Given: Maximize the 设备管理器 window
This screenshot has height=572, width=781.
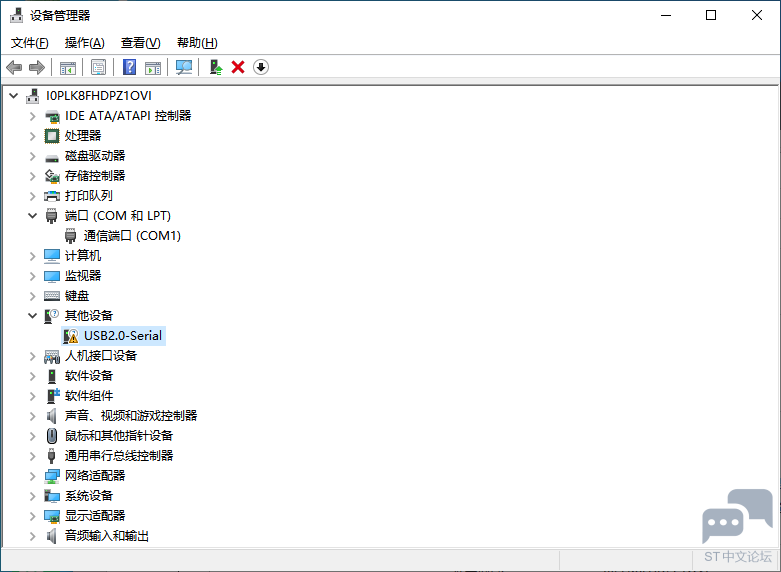Looking at the screenshot, I should (711, 15).
